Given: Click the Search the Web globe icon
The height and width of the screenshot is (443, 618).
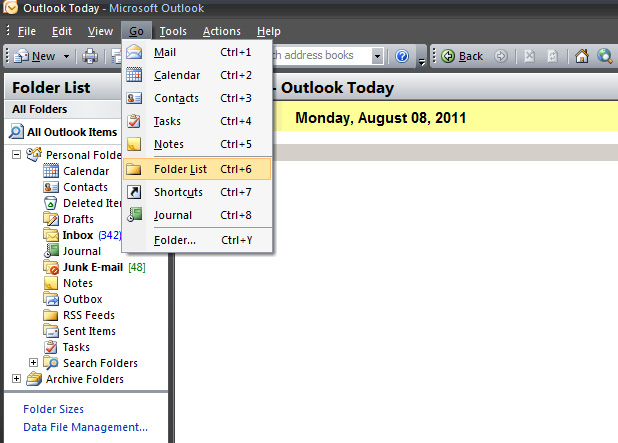Looking at the screenshot, I should click(x=605, y=56).
